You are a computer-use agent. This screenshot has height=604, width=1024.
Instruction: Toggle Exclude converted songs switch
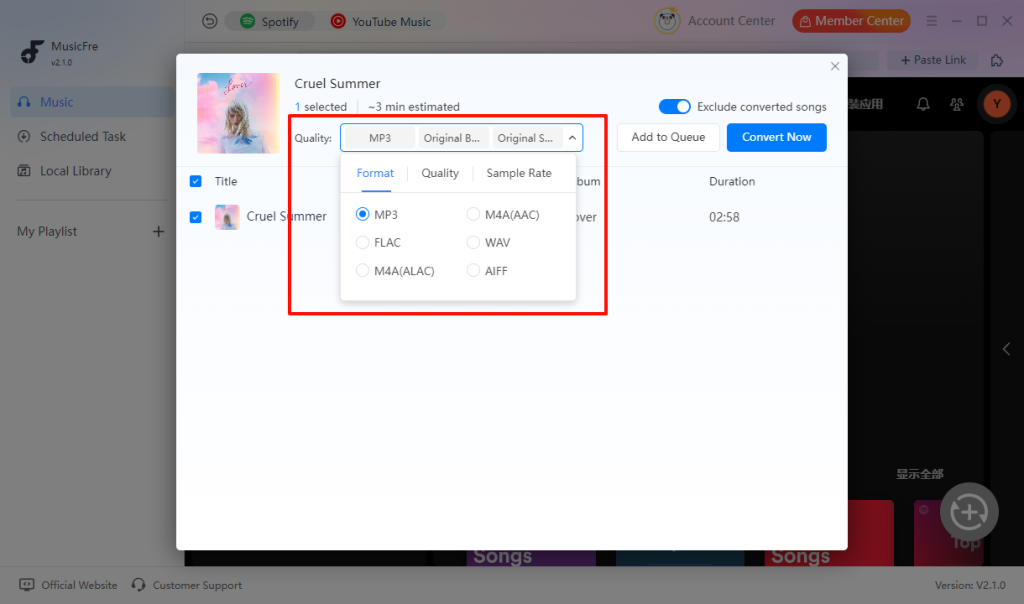tap(674, 106)
